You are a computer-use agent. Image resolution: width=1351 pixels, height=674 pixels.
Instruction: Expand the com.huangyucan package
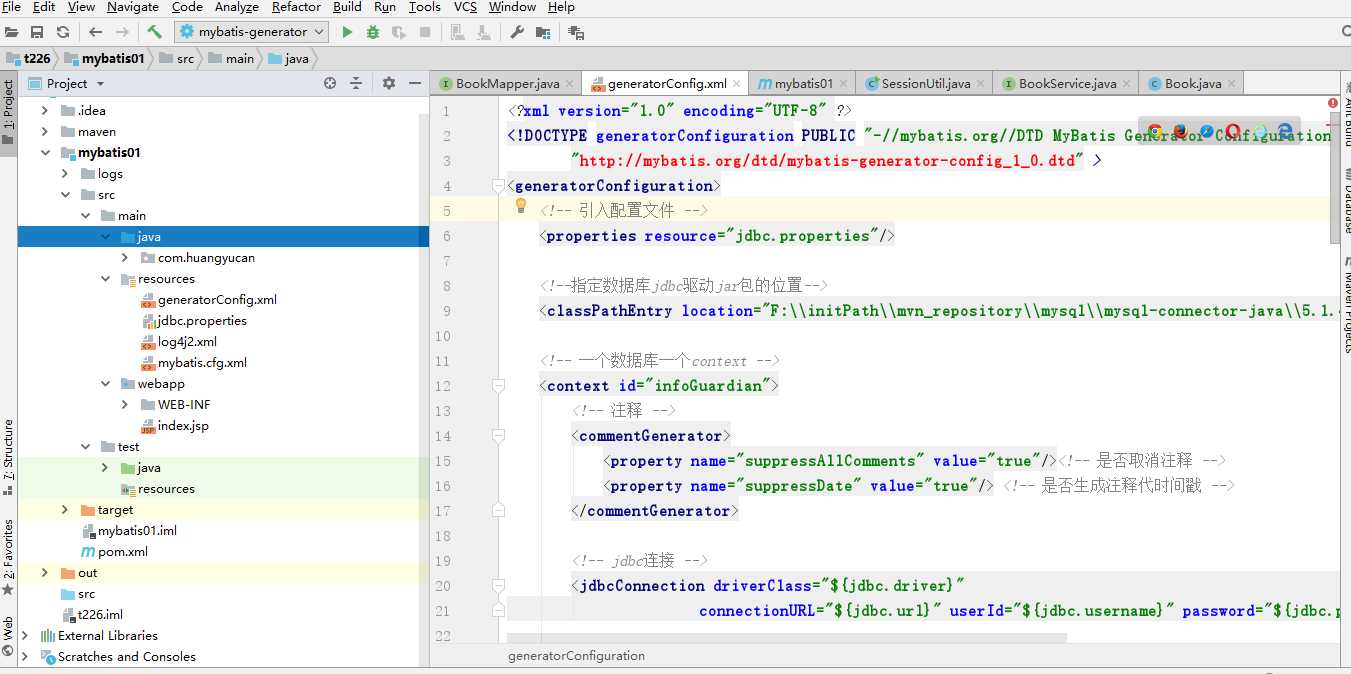click(125, 258)
